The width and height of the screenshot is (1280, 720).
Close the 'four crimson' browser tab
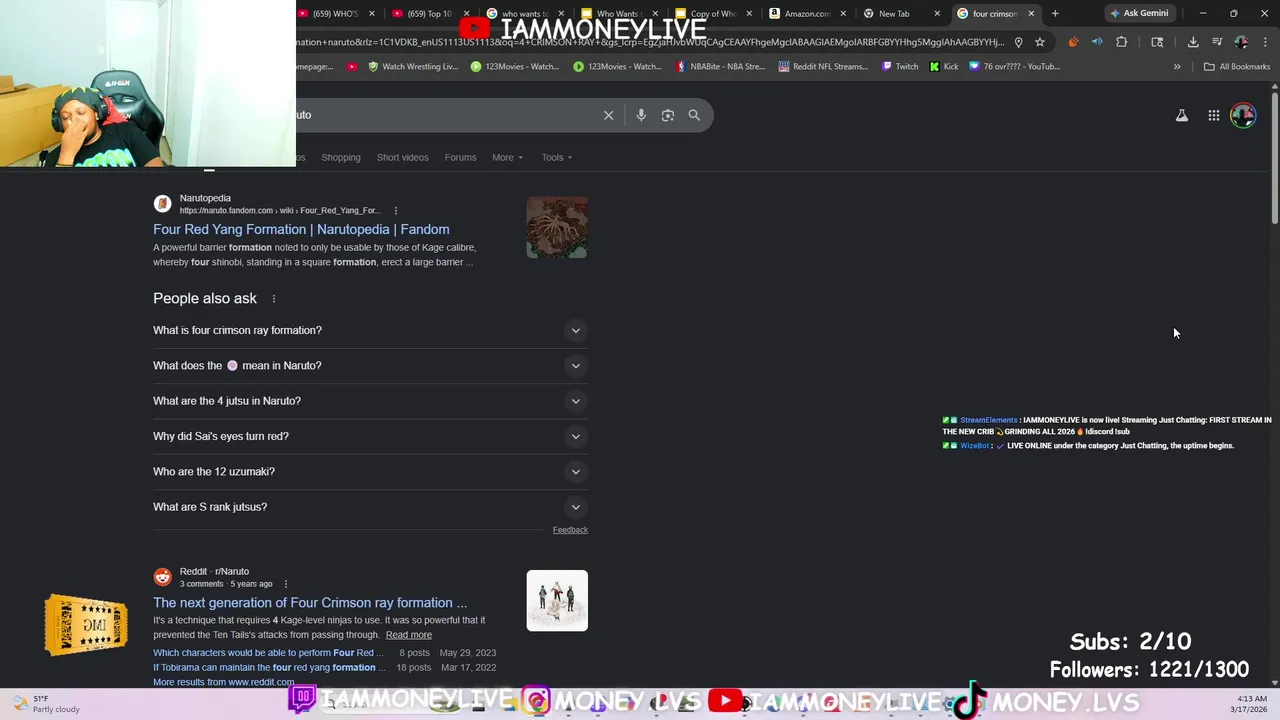[x=1031, y=14]
